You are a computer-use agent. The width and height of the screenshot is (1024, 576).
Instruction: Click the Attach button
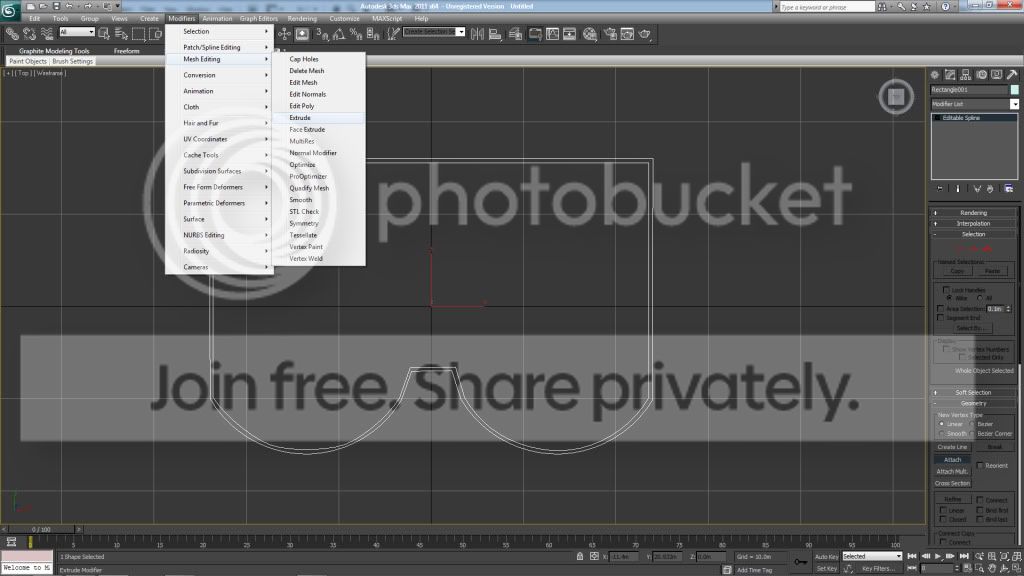tap(952, 460)
